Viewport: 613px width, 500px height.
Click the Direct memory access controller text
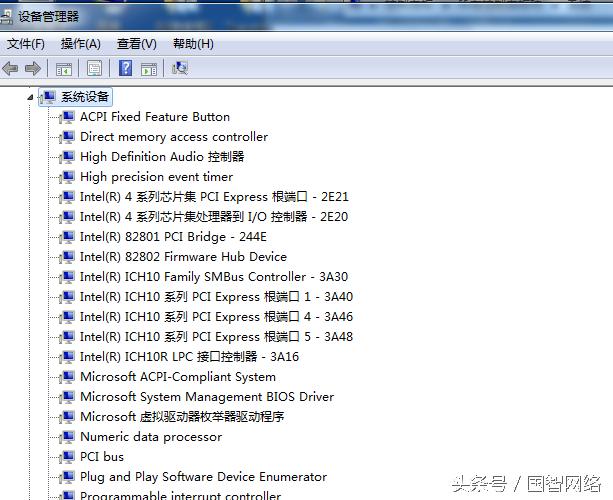[174, 137]
